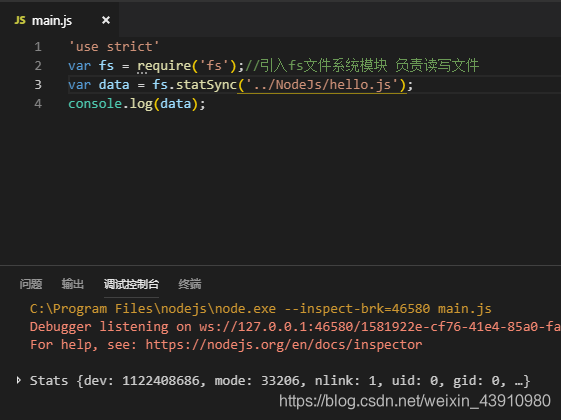Open the 终端 (Terminal) panel tab
Viewport: 561px width, 420px height.
pos(190,284)
